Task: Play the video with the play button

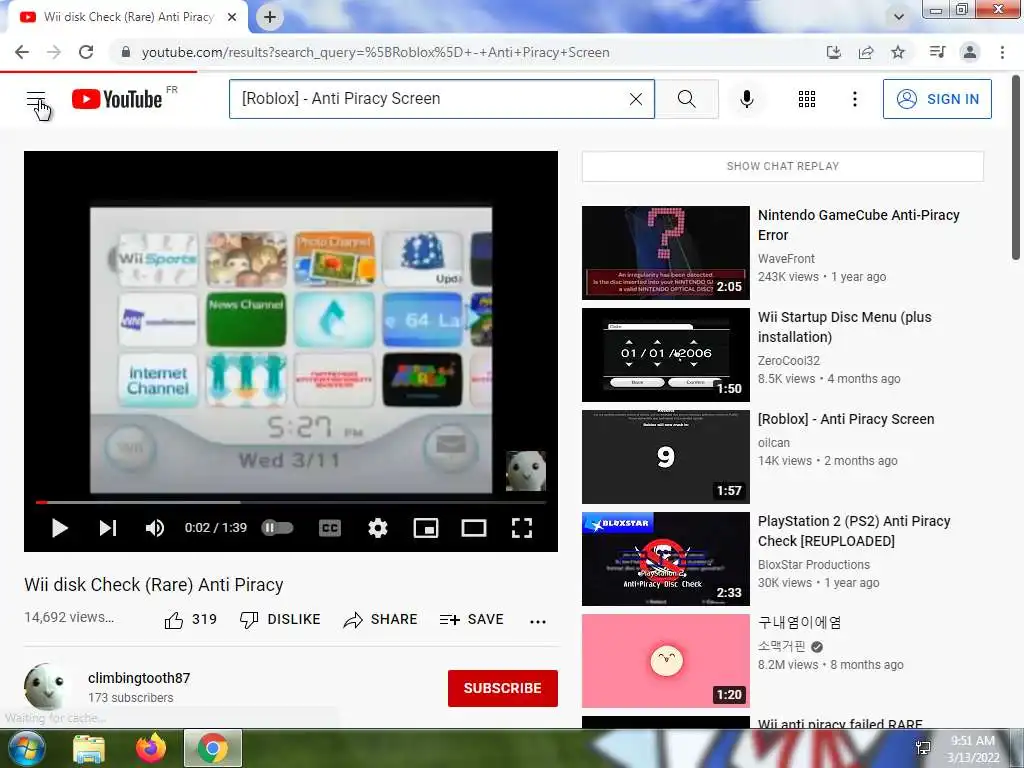Action: (x=59, y=528)
